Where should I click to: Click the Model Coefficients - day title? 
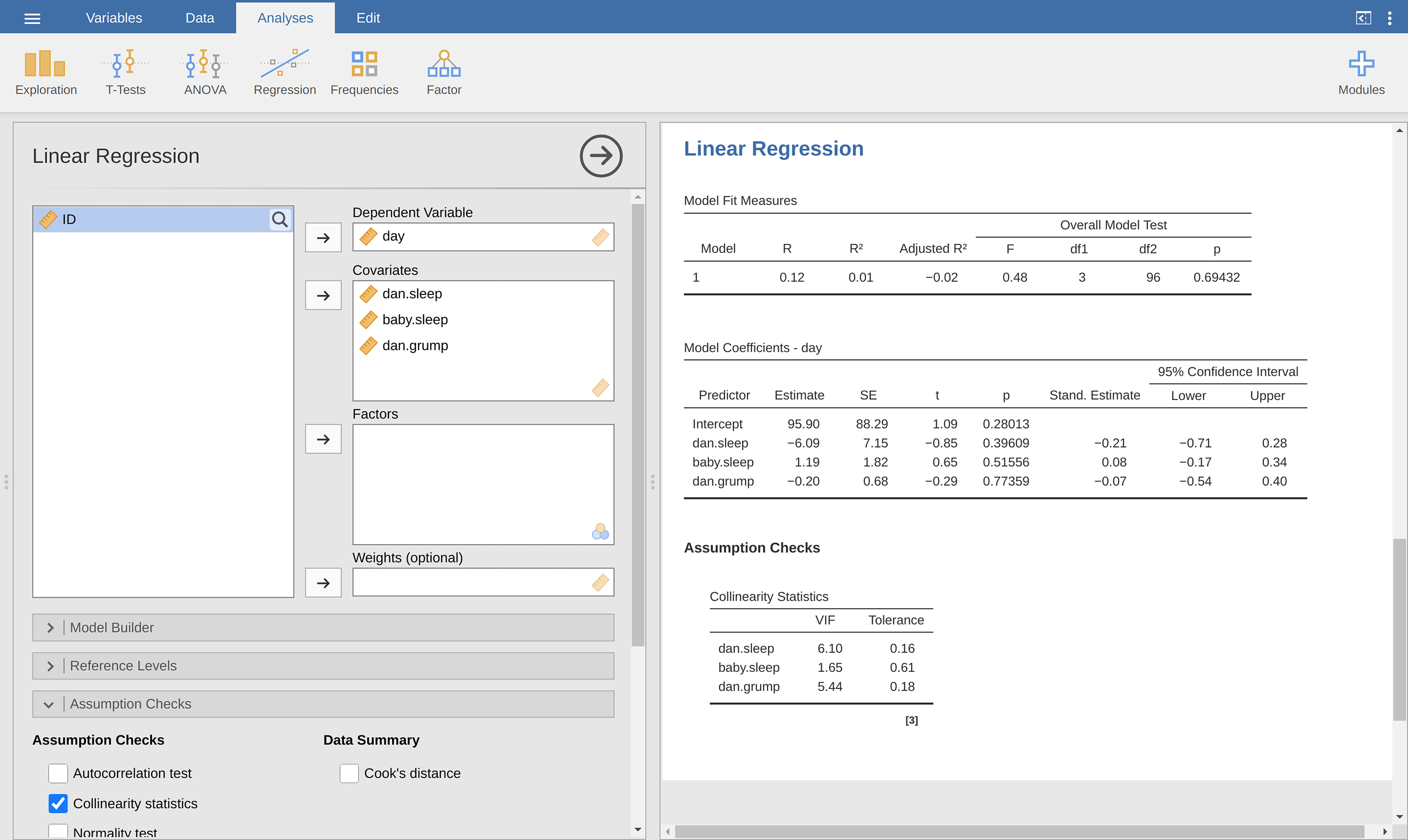[x=752, y=348]
